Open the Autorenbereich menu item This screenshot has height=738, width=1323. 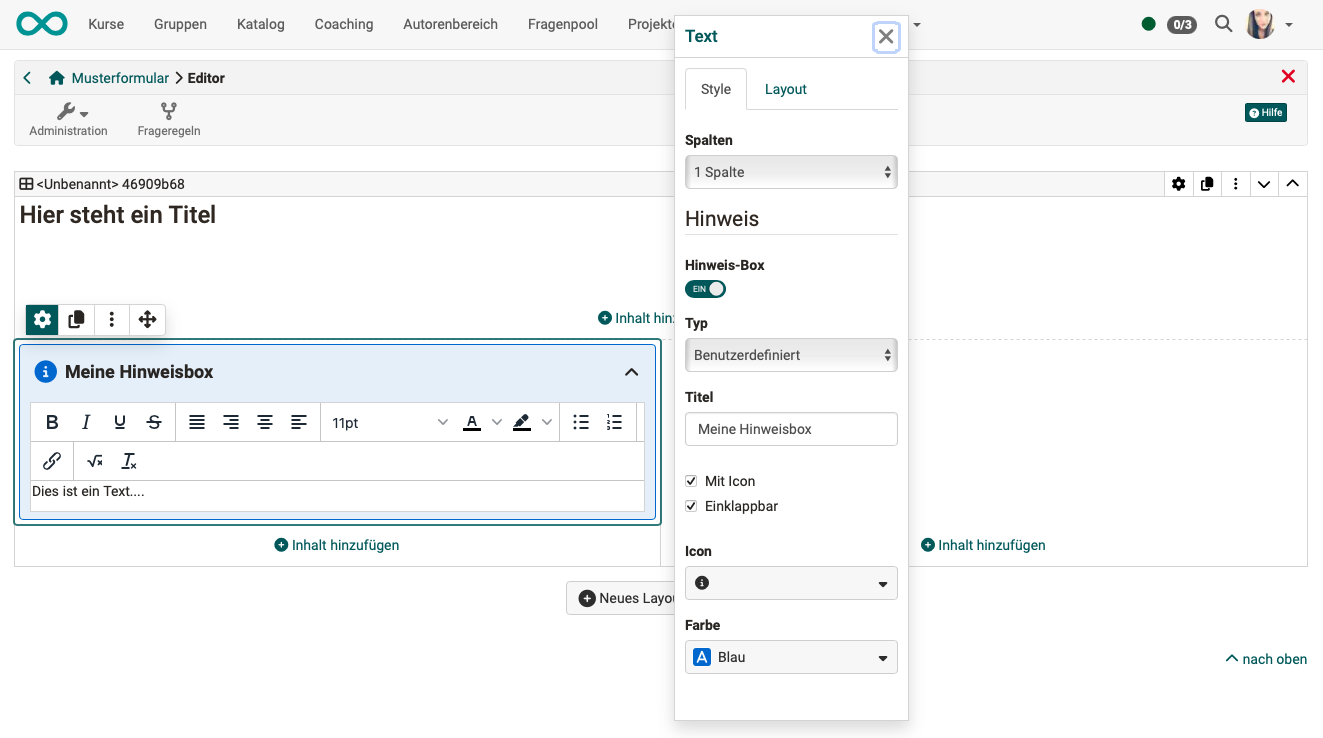coord(450,24)
